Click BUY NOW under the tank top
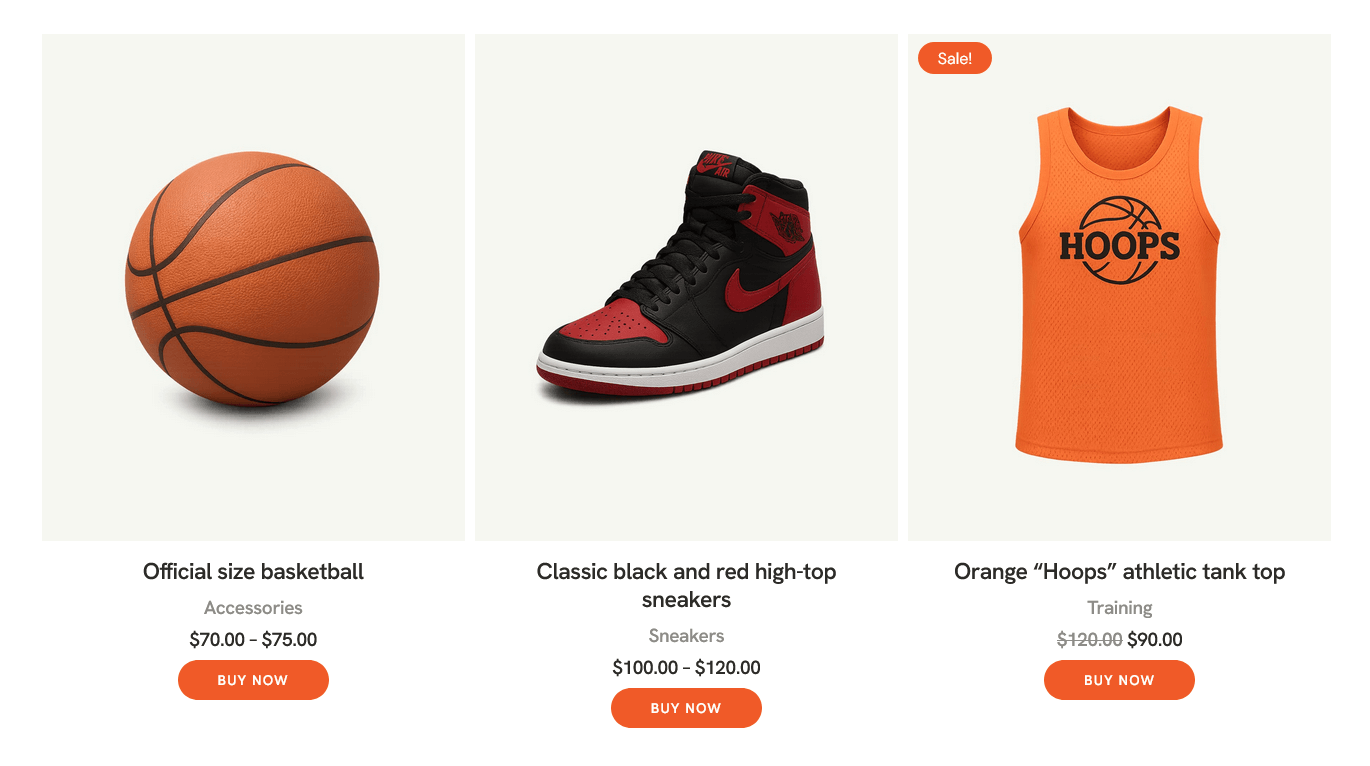Viewport: 1370px width, 766px height. [1119, 680]
